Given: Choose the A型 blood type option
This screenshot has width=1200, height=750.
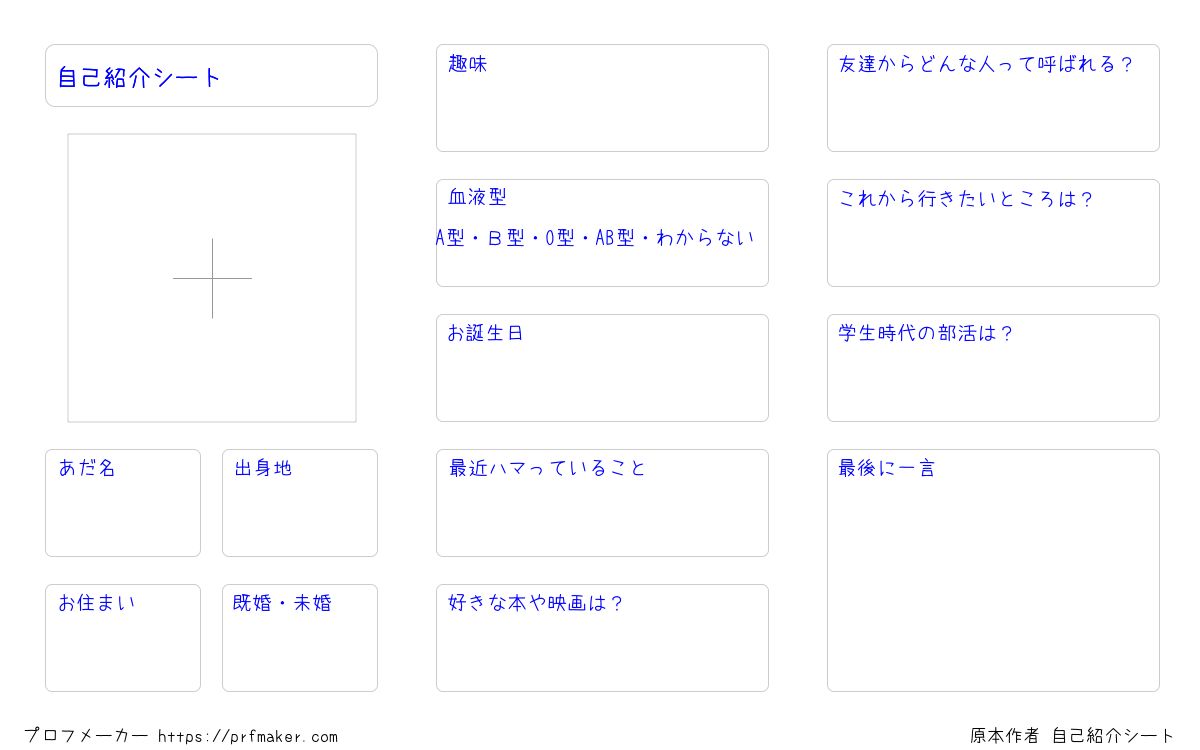Looking at the screenshot, I should 450,238.
